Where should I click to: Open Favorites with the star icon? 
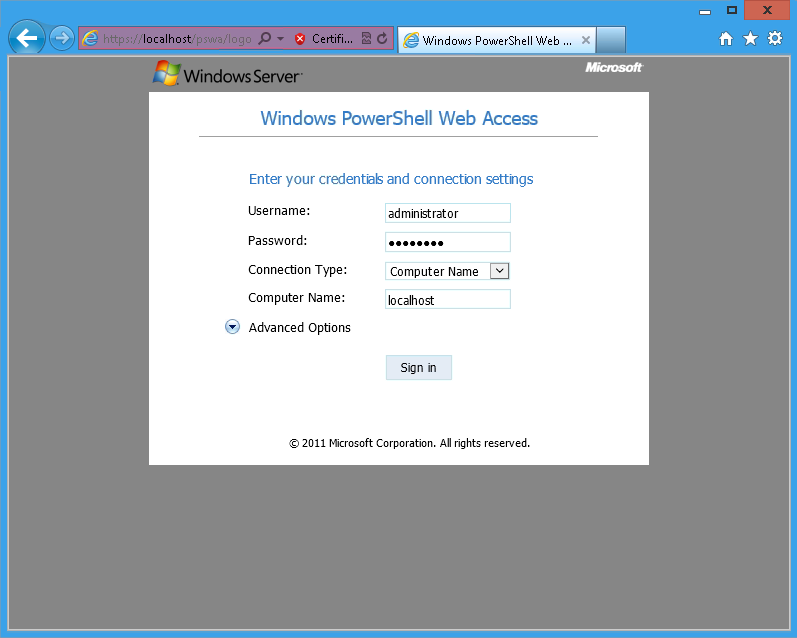click(x=750, y=39)
